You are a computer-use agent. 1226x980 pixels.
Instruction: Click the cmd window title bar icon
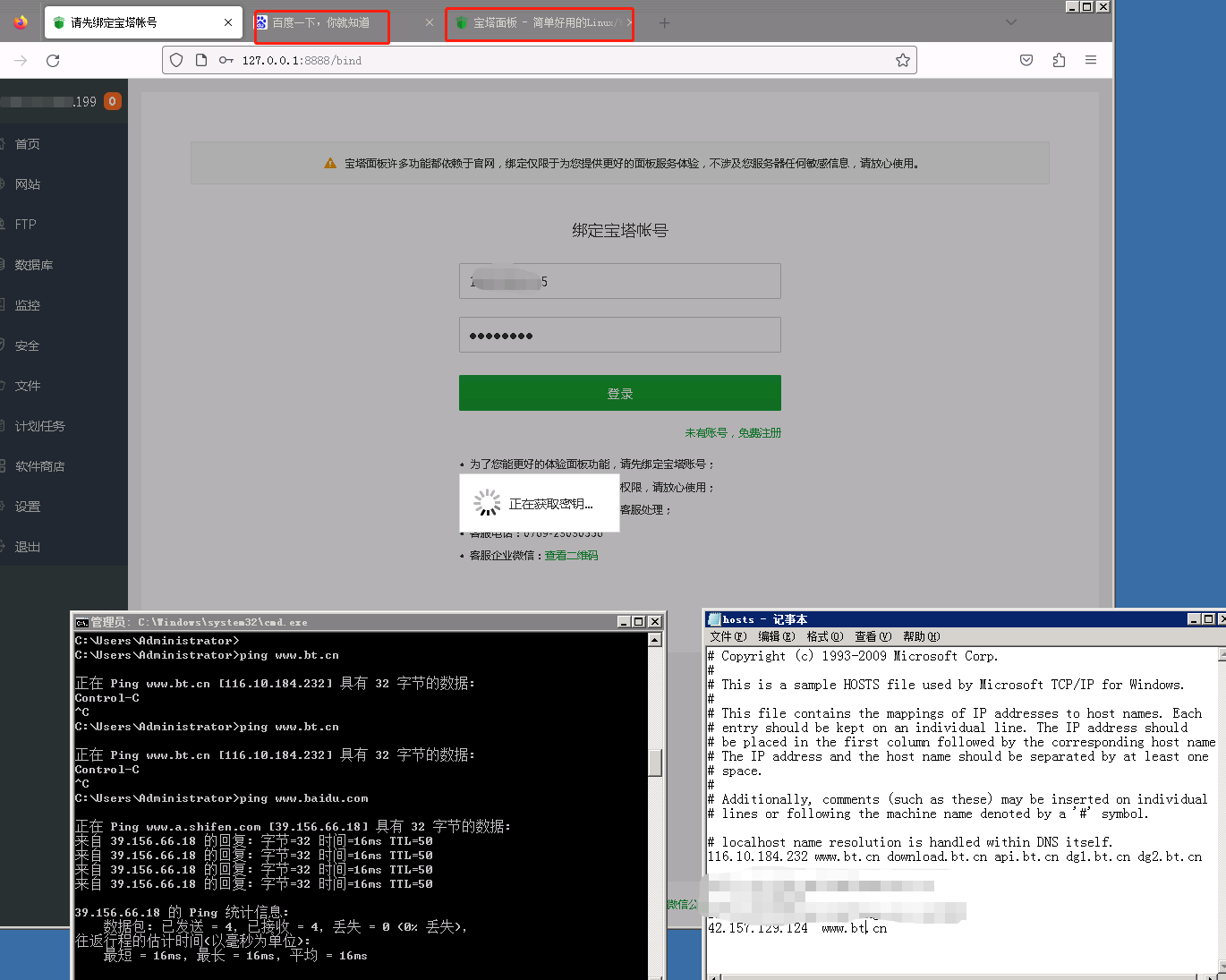pos(81,622)
